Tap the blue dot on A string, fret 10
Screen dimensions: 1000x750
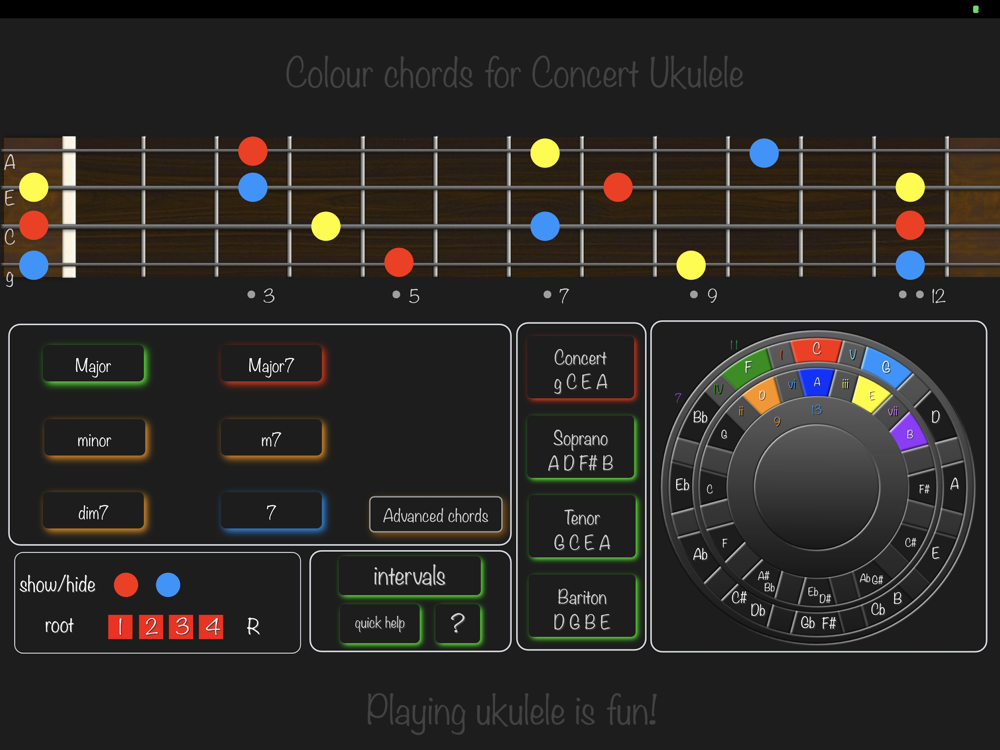(x=764, y=153)
